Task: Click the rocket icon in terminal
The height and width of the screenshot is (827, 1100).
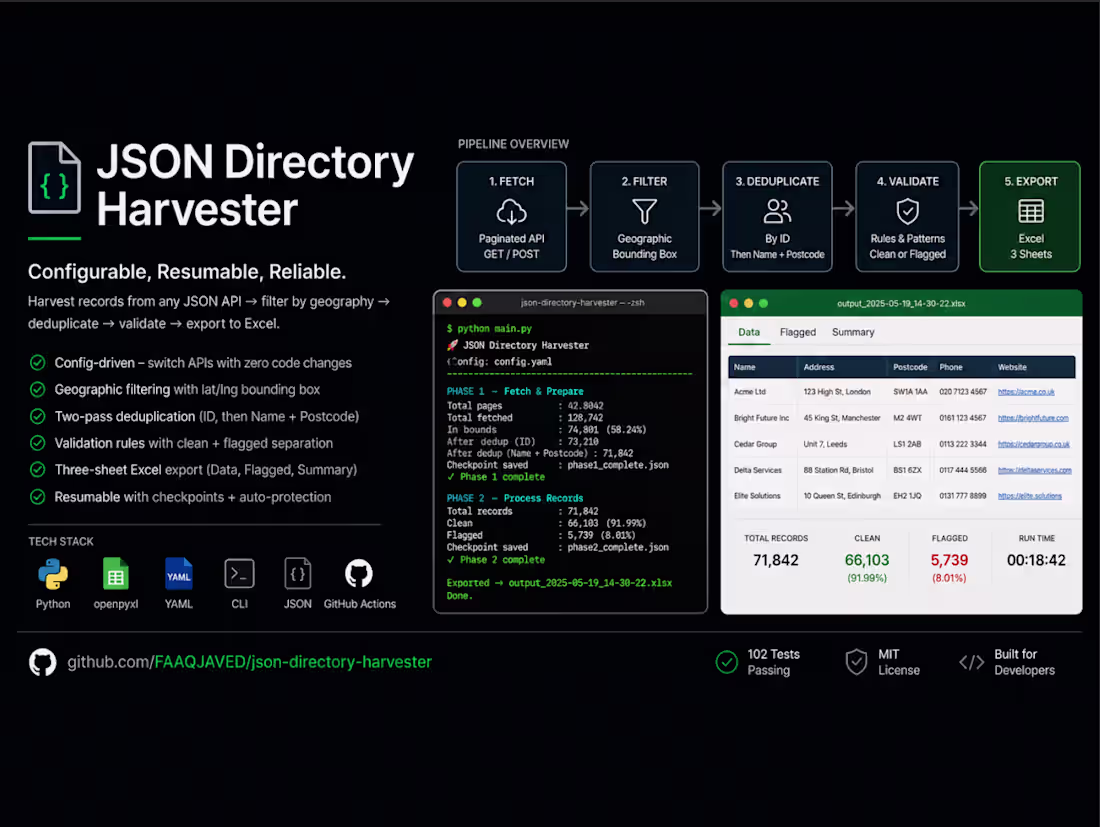Action: 452,345
